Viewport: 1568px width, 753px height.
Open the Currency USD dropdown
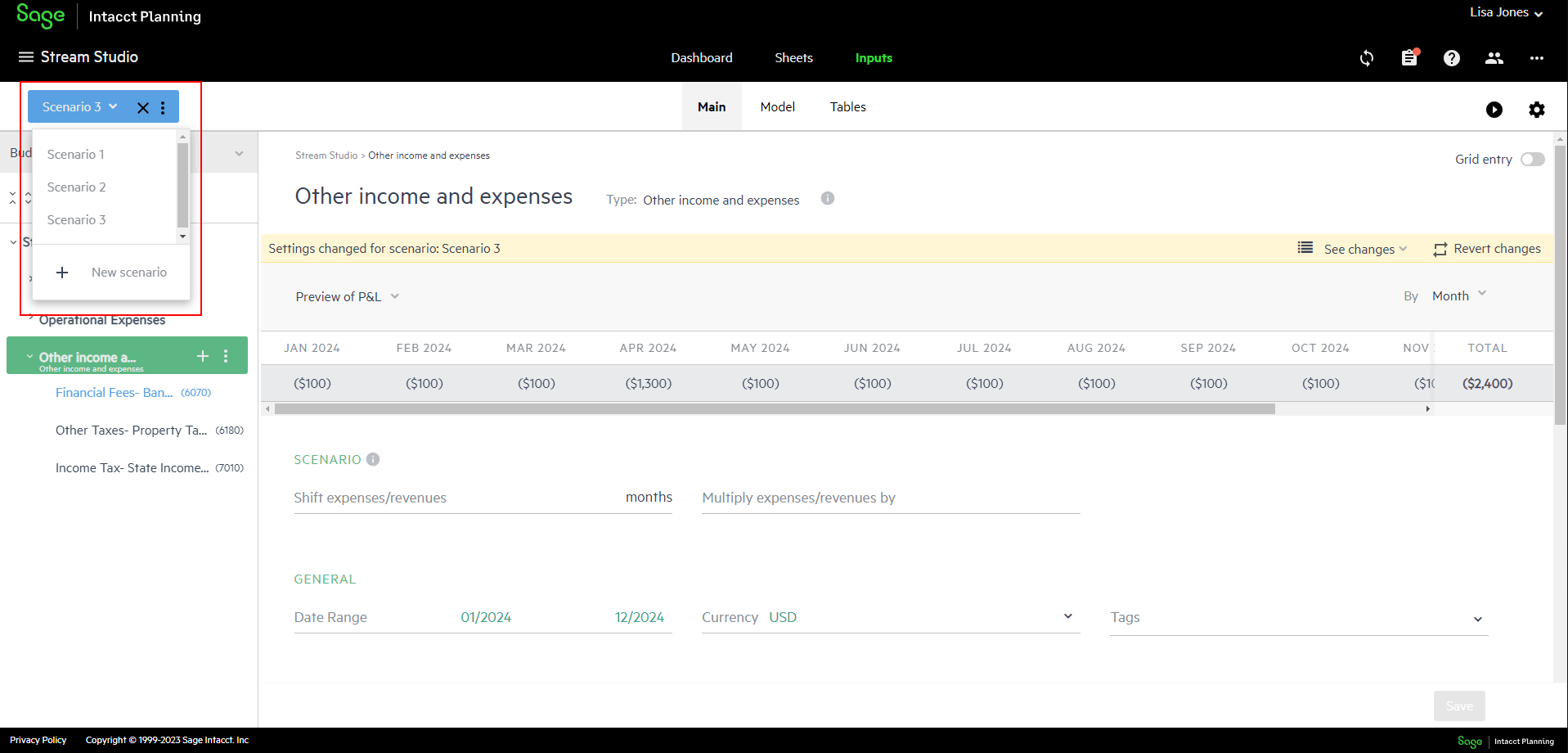tap(891, 617)
